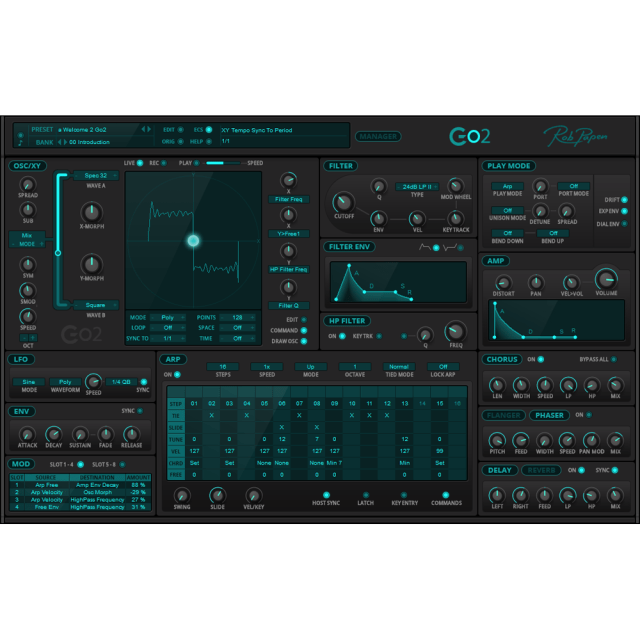Click the filter envelope attack point
This screenshot has height=640, width=640.
(349, 266)
